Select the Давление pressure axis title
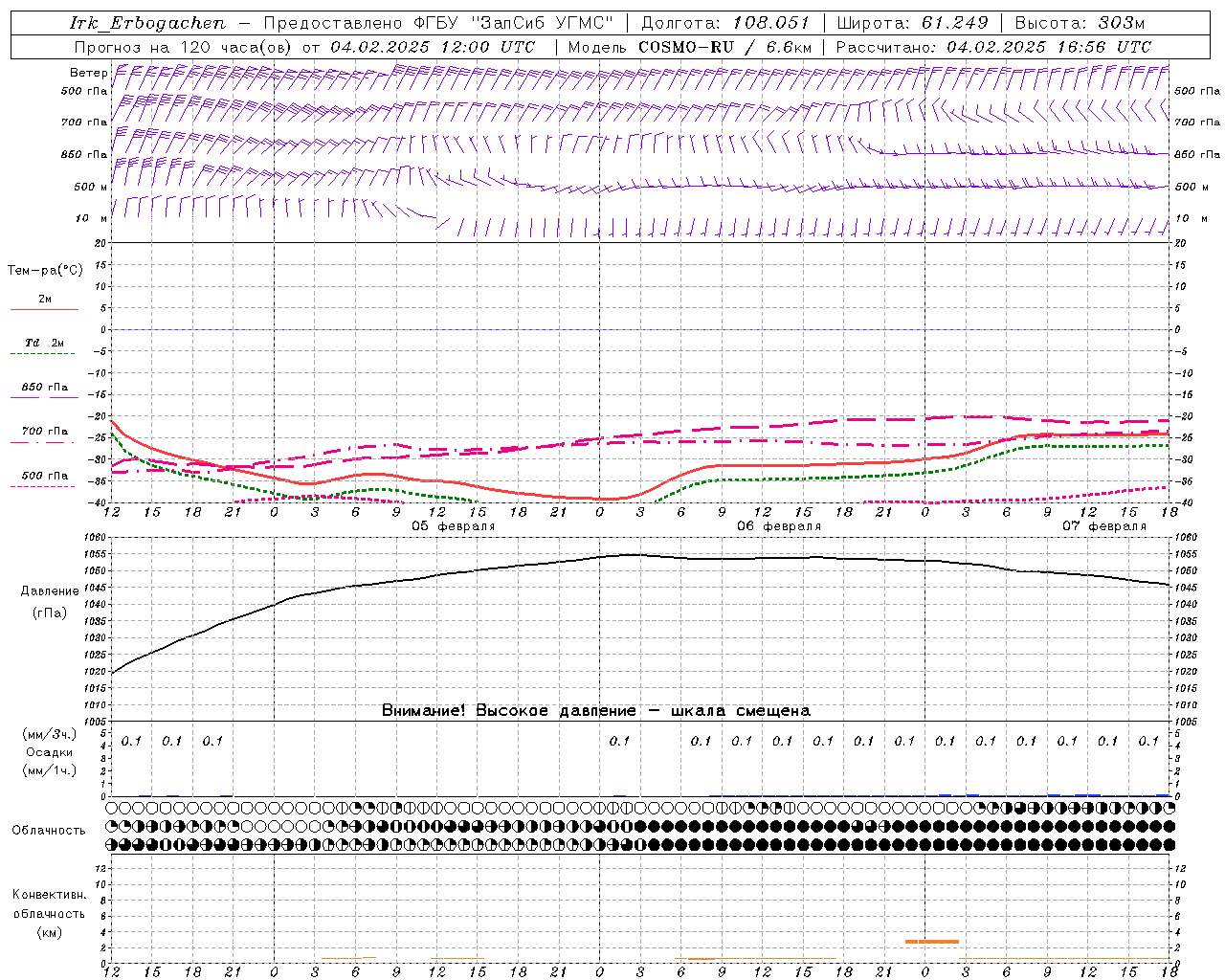 (50, 591)
